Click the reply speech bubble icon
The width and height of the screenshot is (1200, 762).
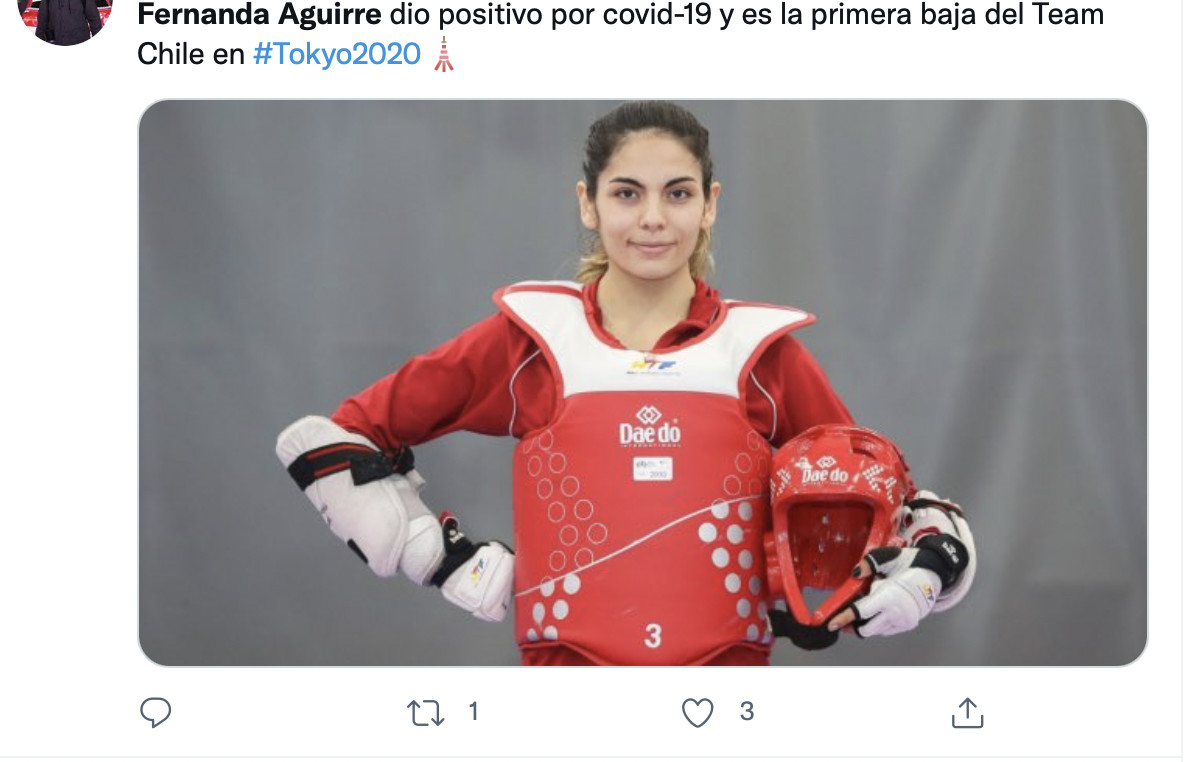point(155,712)
